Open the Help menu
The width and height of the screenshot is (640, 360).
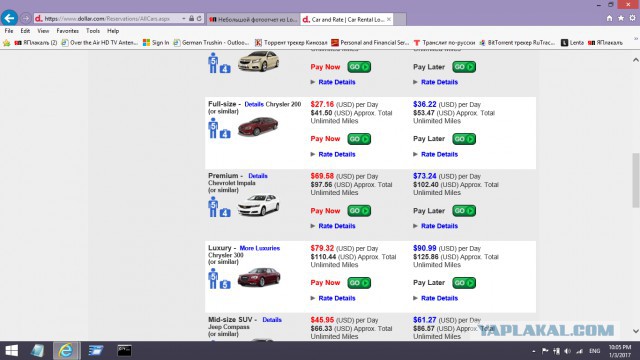(x=113, y=31)
